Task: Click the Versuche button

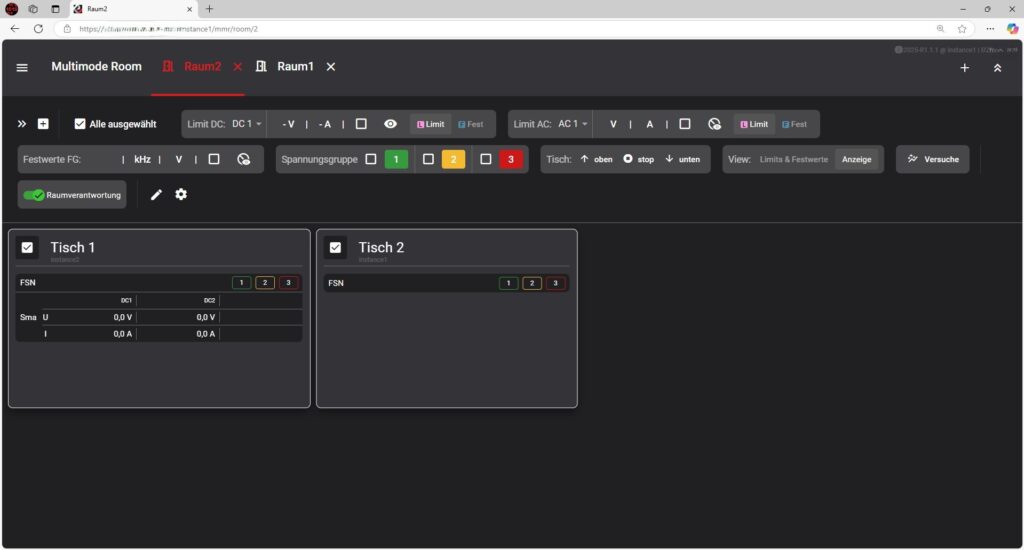Action: coord(932,159)
